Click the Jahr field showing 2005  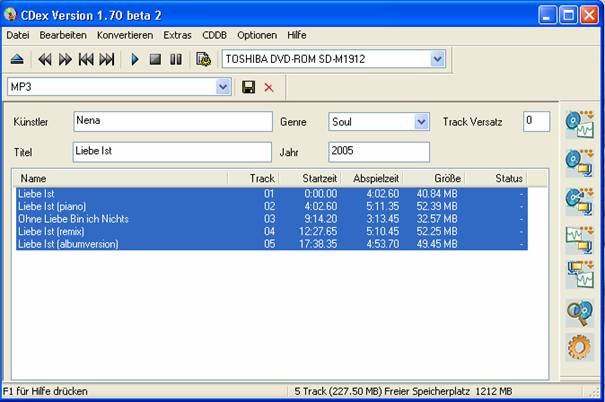[378, 152]
